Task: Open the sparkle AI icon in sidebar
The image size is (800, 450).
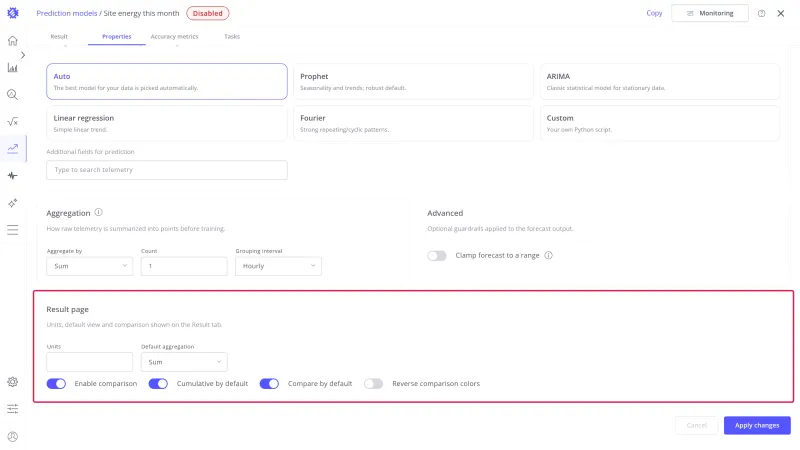Action: click(x=13, y=203)
